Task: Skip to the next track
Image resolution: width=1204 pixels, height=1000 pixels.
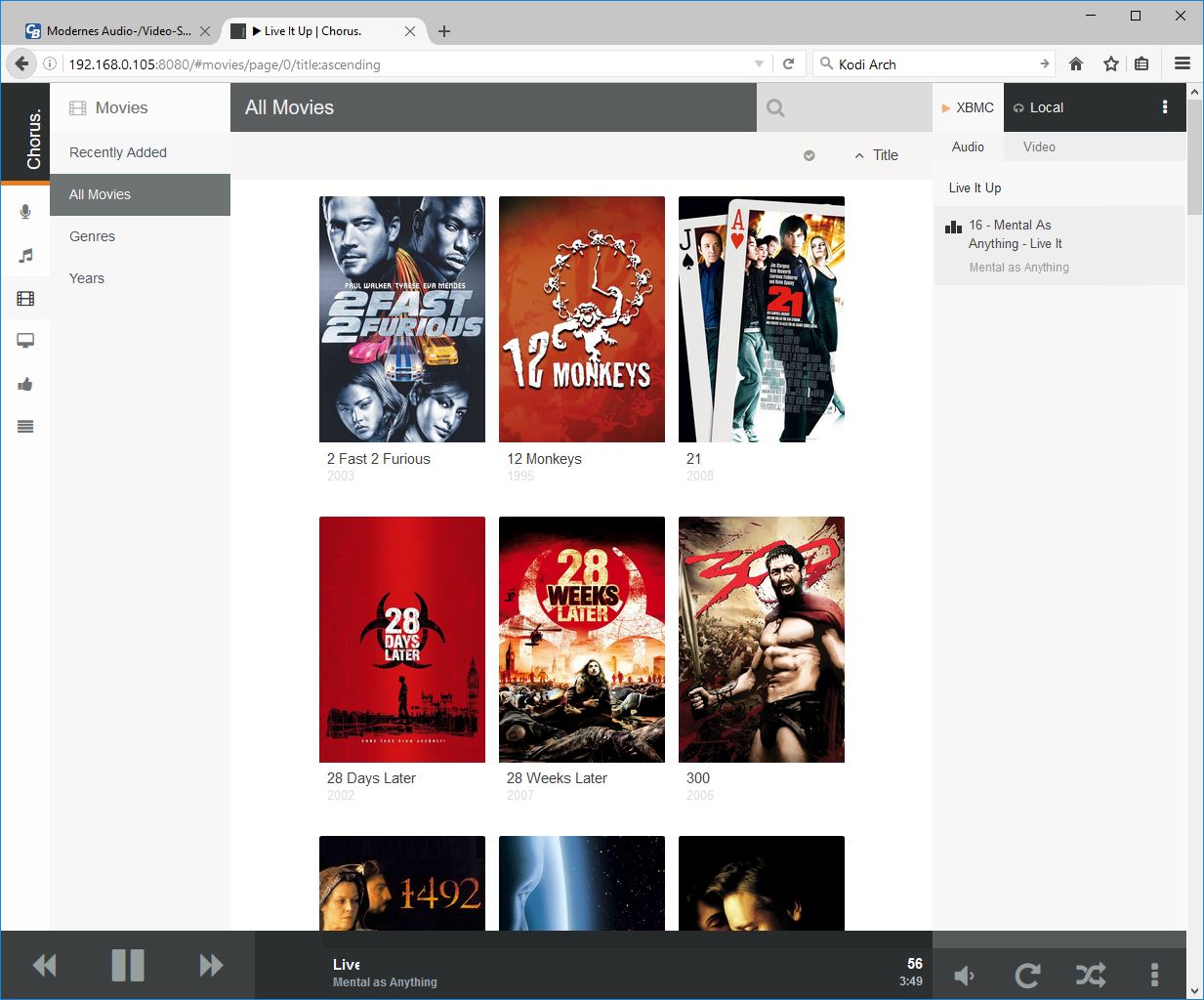Action: click(x=211, y=966)
